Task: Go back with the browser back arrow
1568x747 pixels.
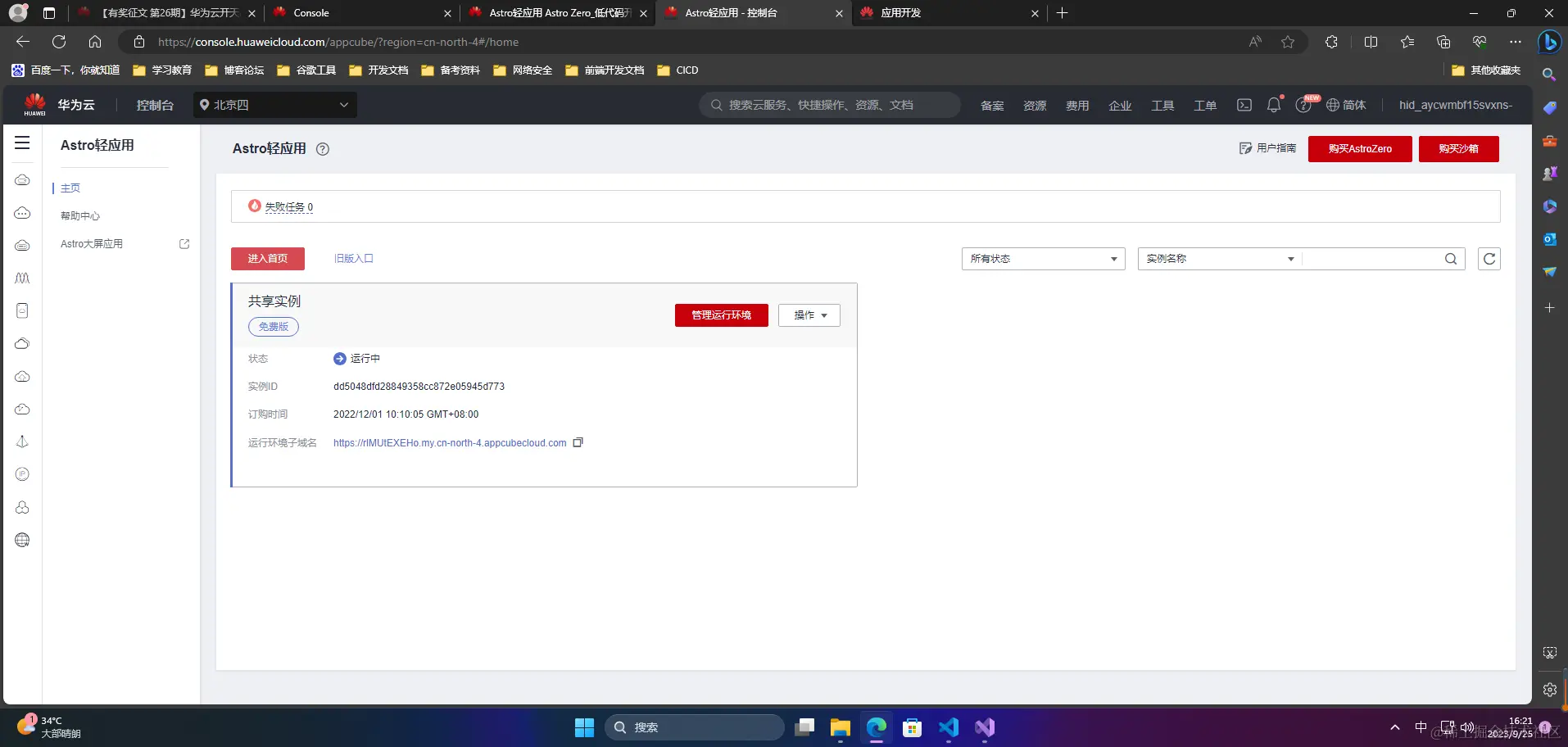Action: point(23,42)
